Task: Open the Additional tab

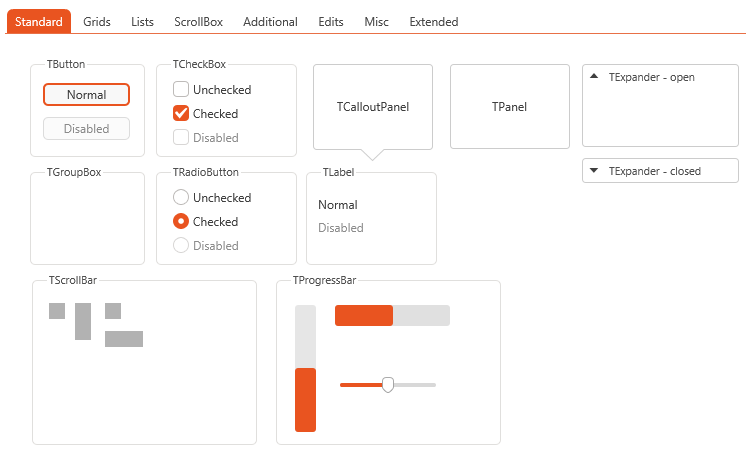Action: tap(270, 22)
